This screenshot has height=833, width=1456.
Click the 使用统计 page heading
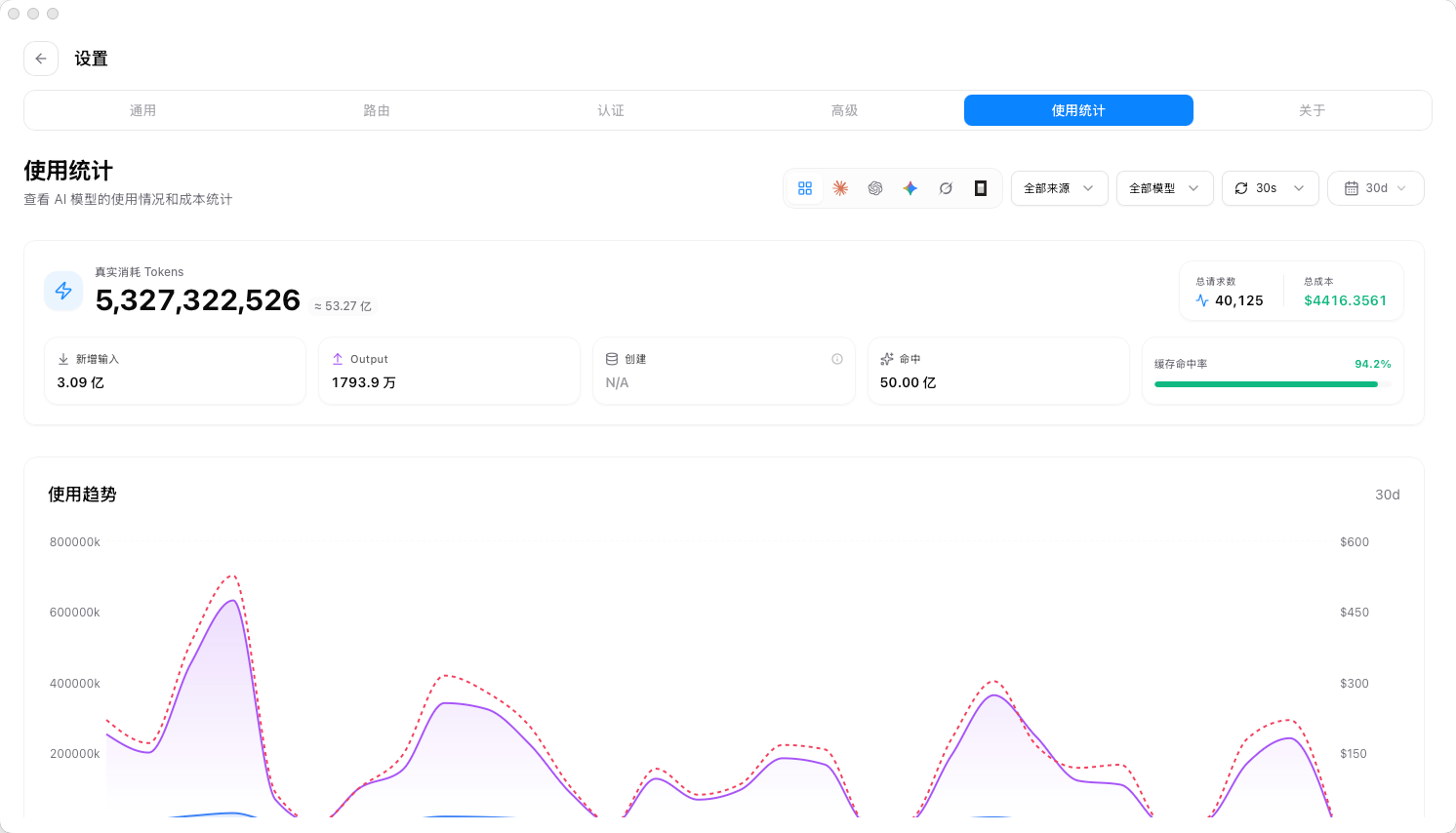[68, 171]
